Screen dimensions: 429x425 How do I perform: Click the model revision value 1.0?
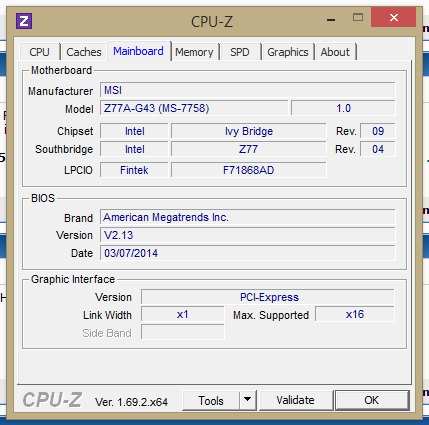pos(343,108)
